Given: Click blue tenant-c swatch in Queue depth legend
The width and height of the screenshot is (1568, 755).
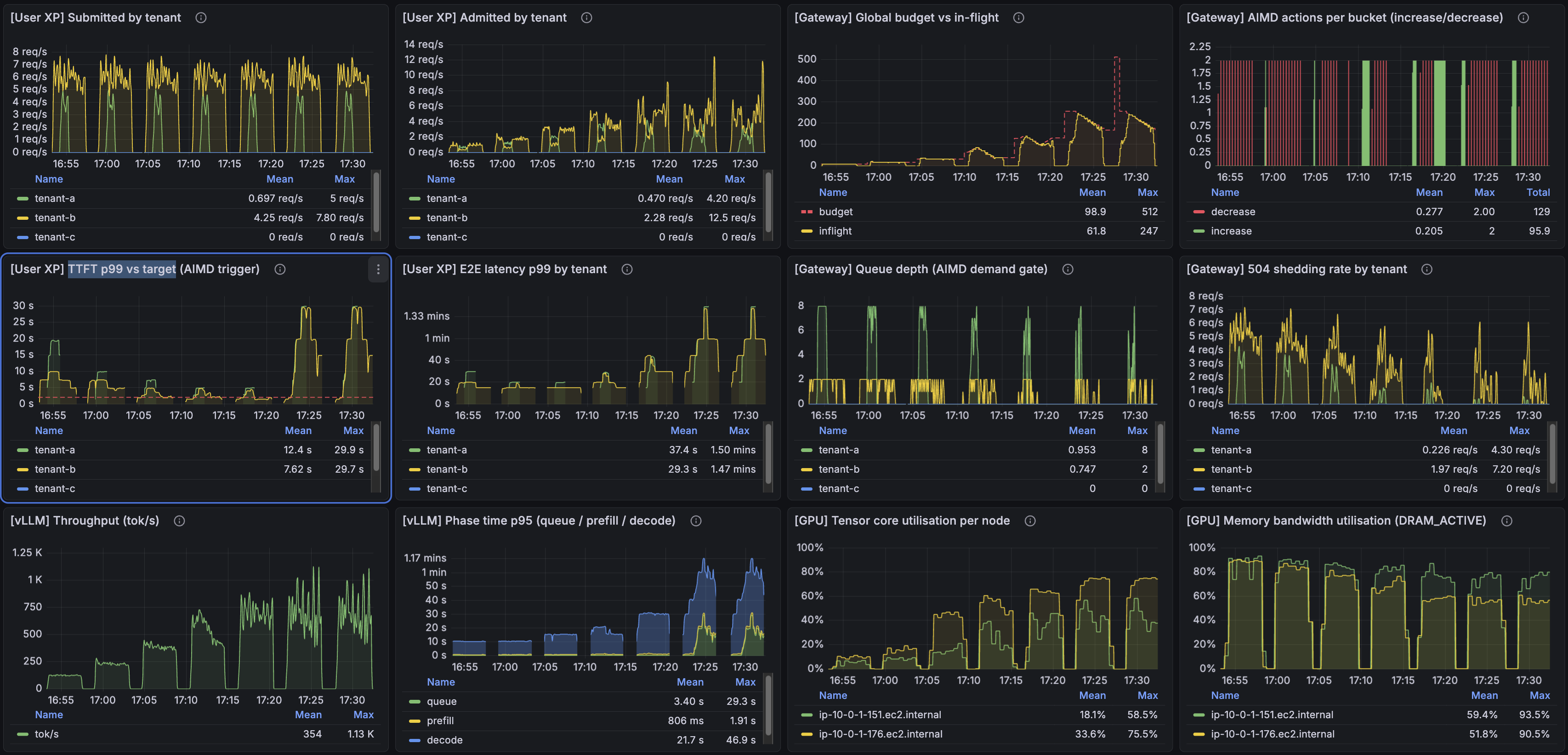Looking at the screenshot, I should coord(807,489).
